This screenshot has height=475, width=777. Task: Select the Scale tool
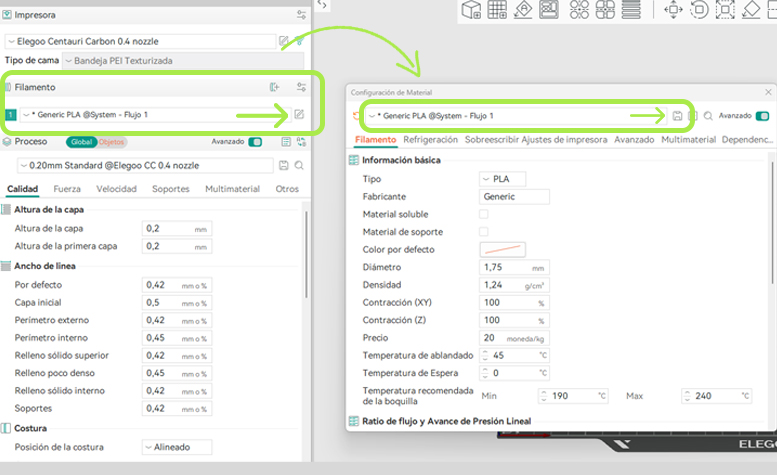(725, 9)
